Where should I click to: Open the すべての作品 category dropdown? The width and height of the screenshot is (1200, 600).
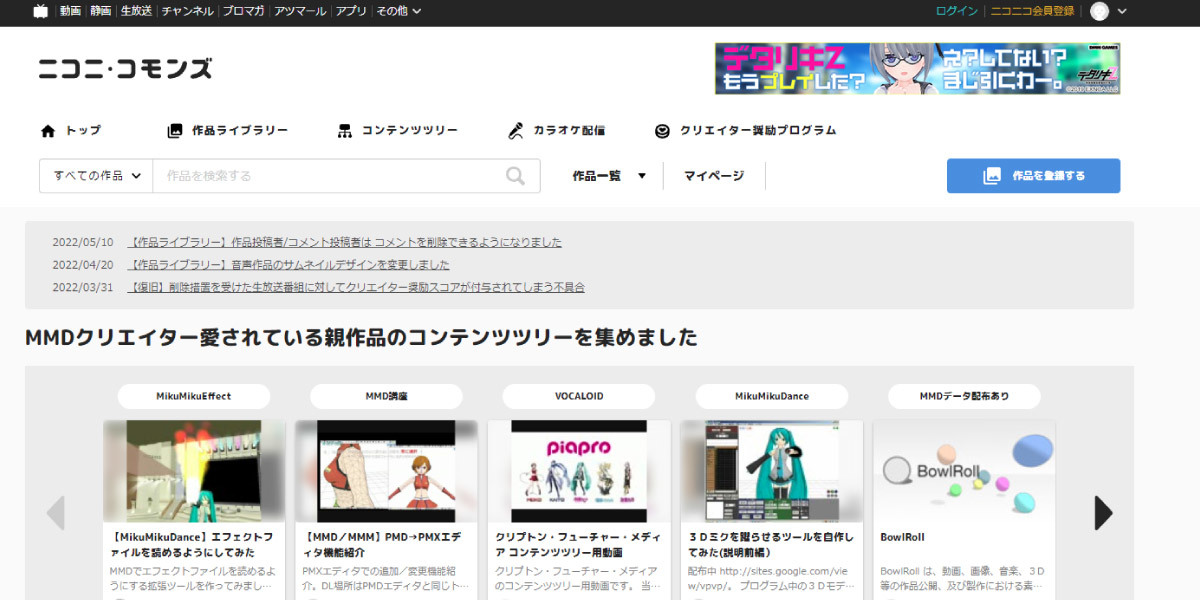coord(96,176)
